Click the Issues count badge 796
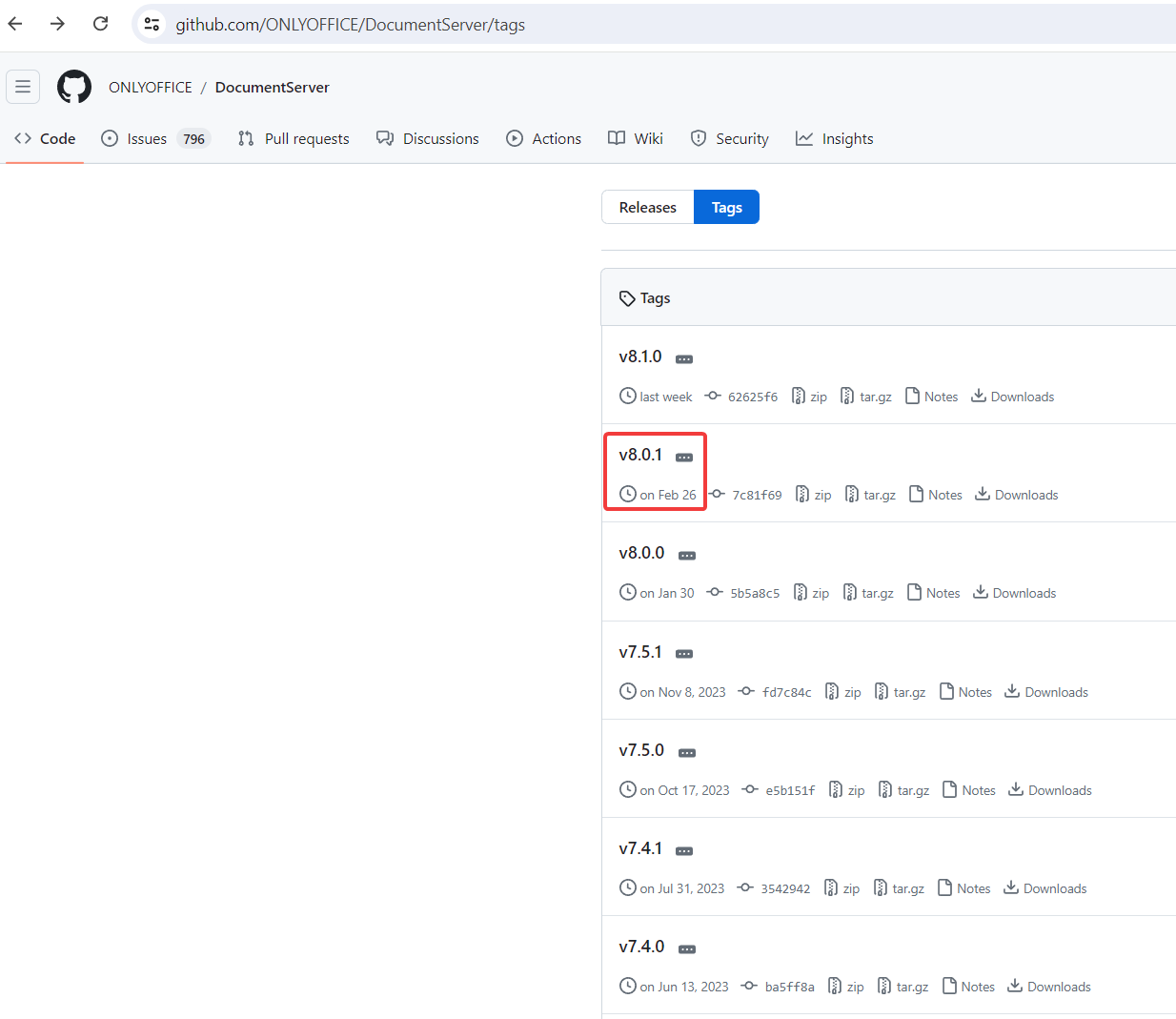1176x1019 pixels. (x=193, y=139)
